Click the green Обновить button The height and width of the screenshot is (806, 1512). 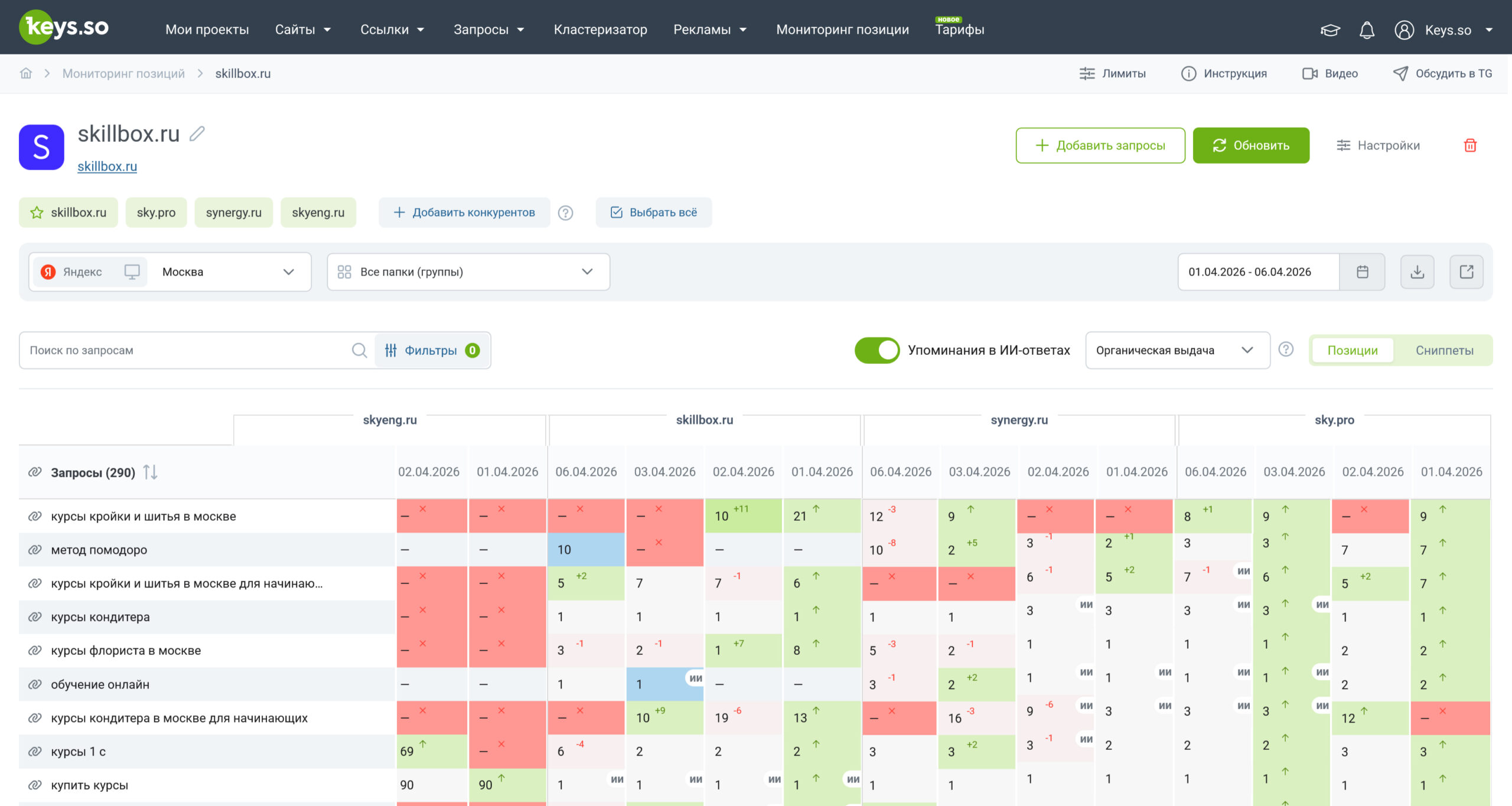[1251, 145]
